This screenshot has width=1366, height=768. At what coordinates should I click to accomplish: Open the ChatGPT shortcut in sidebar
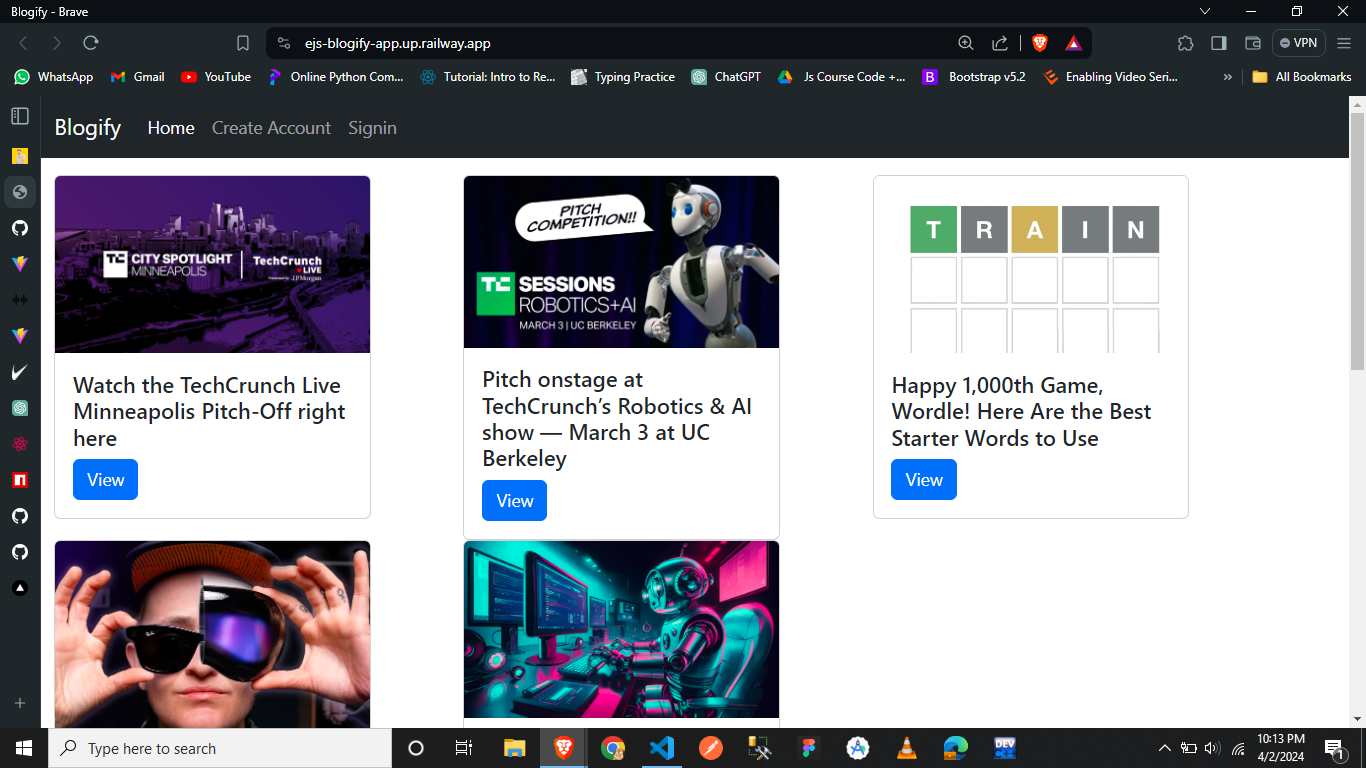(x=20, y=408)
